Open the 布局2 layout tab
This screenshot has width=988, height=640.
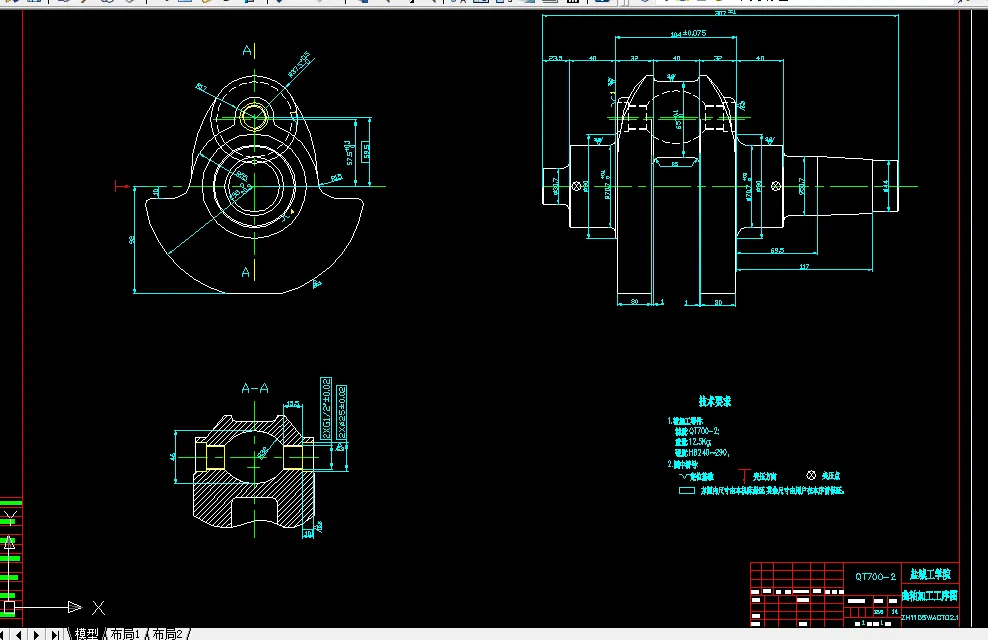click(166, 634)
